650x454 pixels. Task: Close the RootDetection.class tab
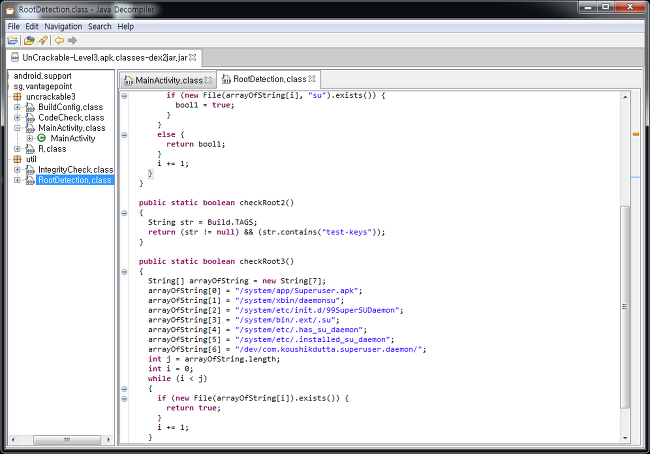coord(312,78)
